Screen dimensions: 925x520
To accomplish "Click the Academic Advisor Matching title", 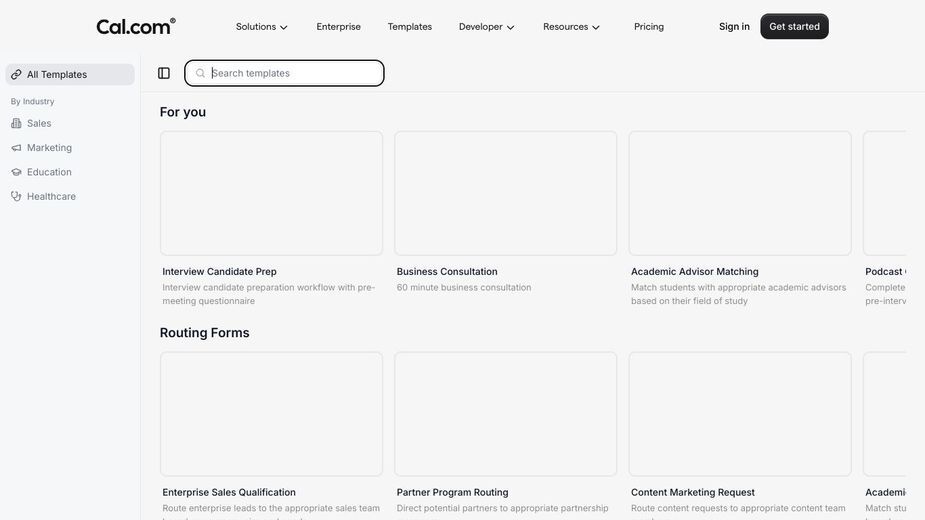I will coord(695,272).
